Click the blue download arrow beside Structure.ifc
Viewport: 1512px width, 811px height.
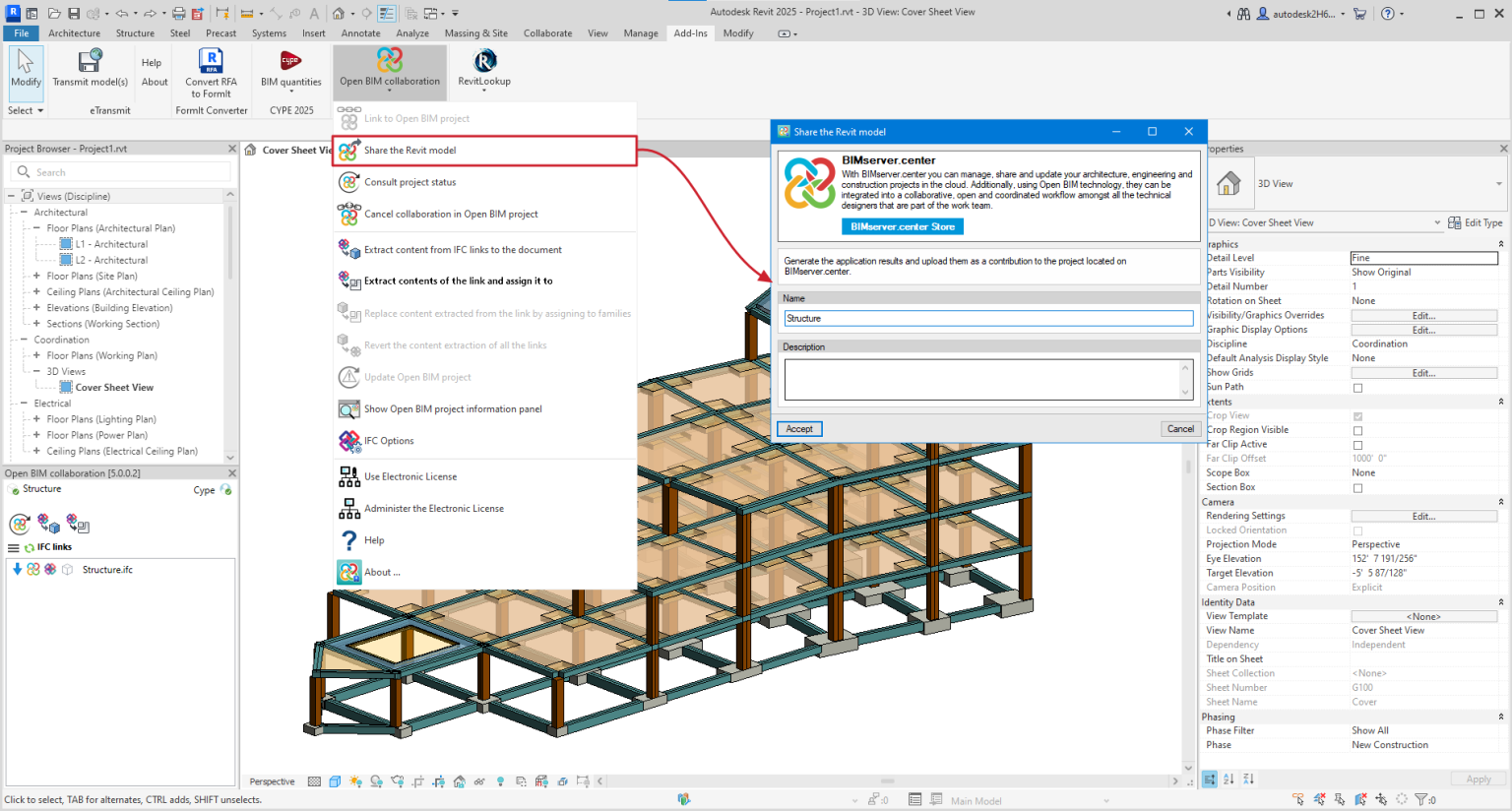pos(17,570)
